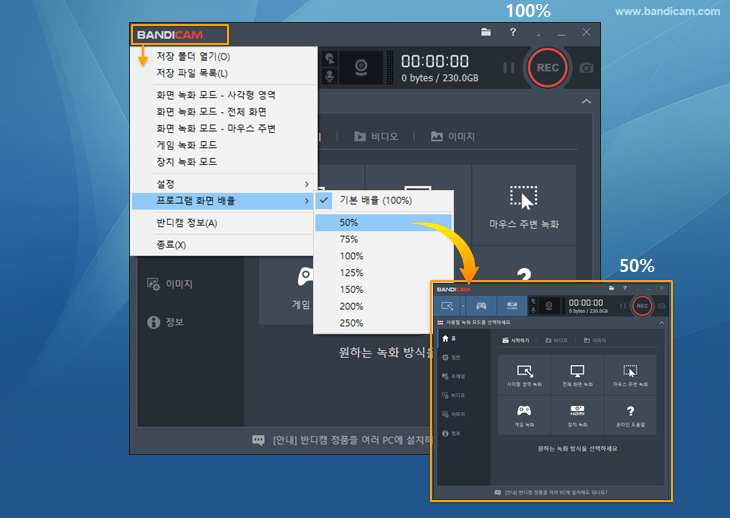Select 화면 녹화 모드 - 사각형 영역
The image size is (730, 518).
pos(223,95)
